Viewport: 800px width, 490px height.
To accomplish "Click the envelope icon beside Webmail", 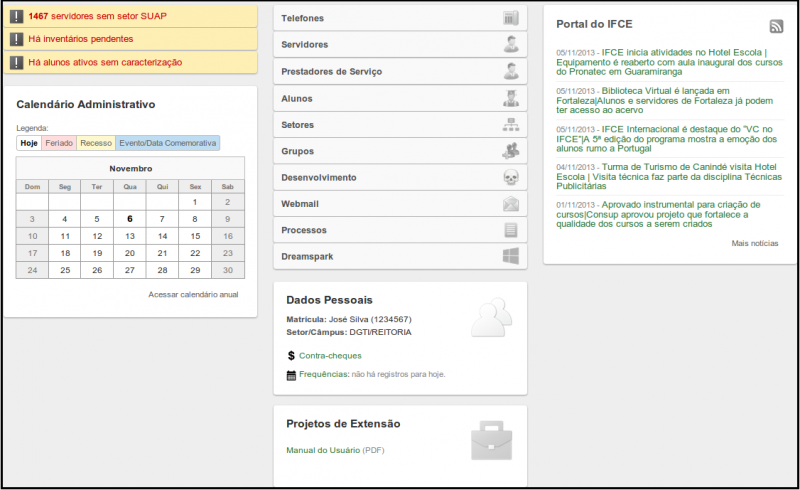I will [x=511, y=204].
